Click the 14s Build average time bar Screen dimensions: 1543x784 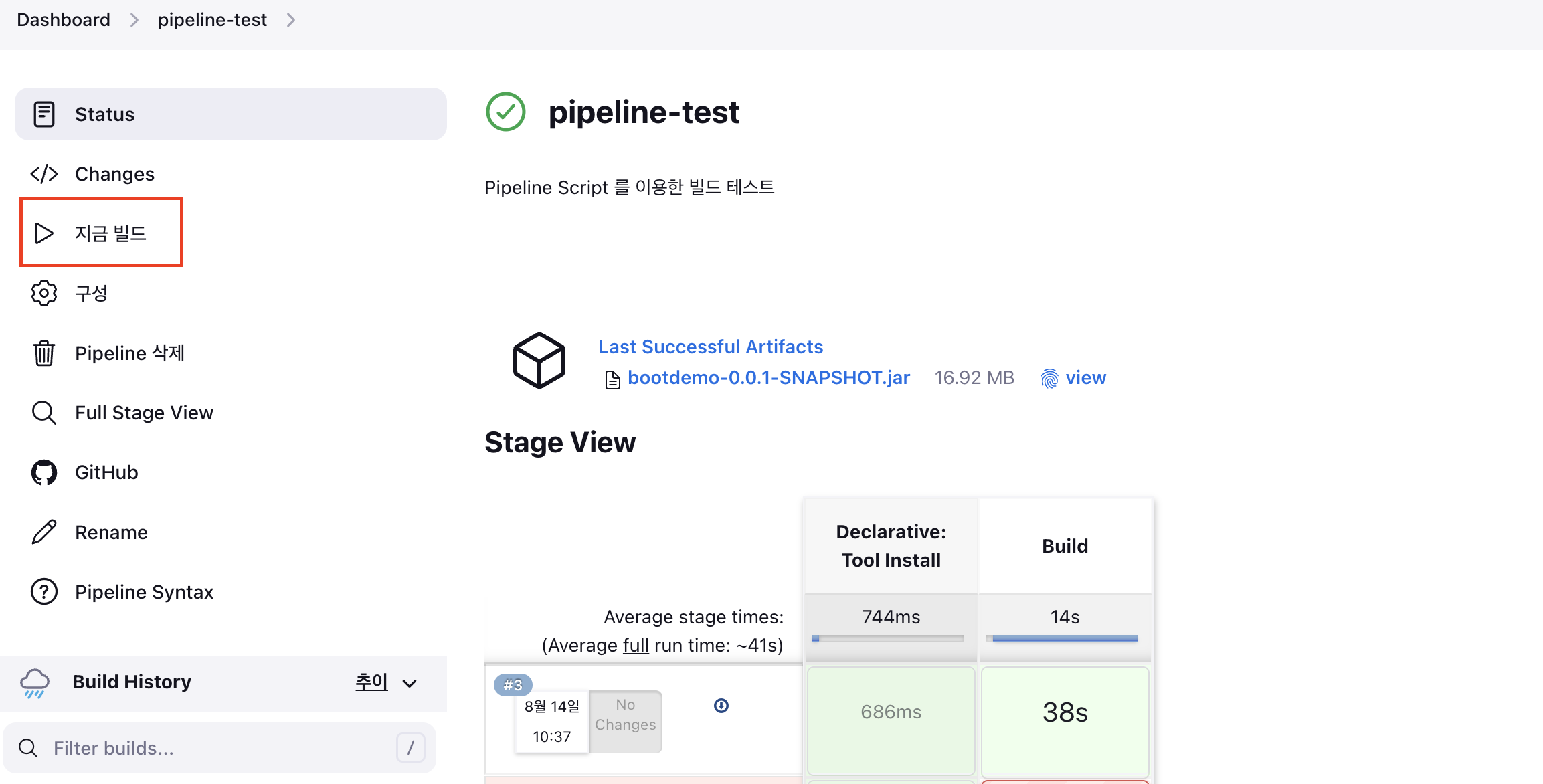[1065, 639]
